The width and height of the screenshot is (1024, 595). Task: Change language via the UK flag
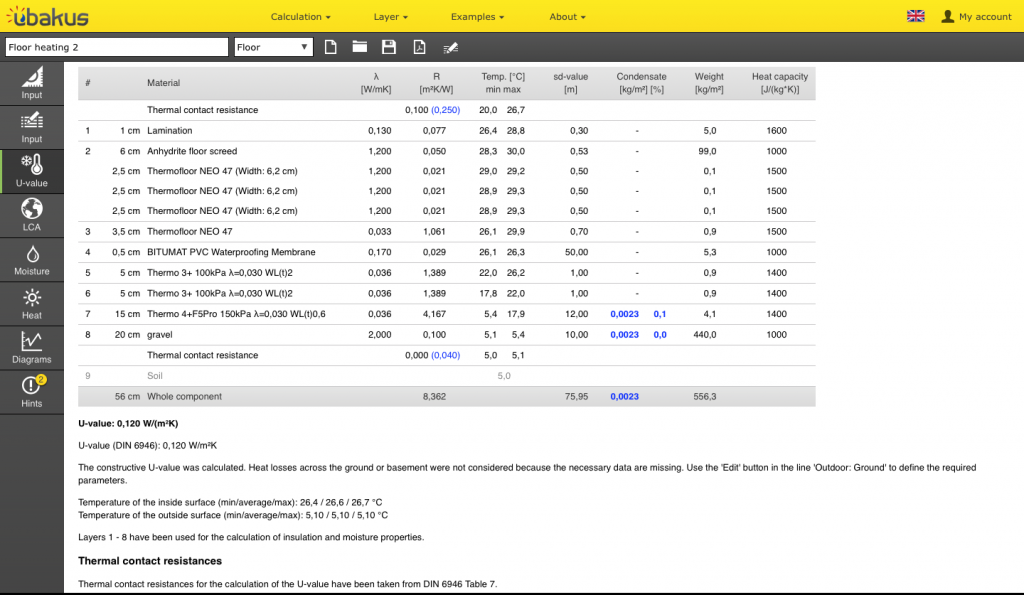click(x=915, y=16)
